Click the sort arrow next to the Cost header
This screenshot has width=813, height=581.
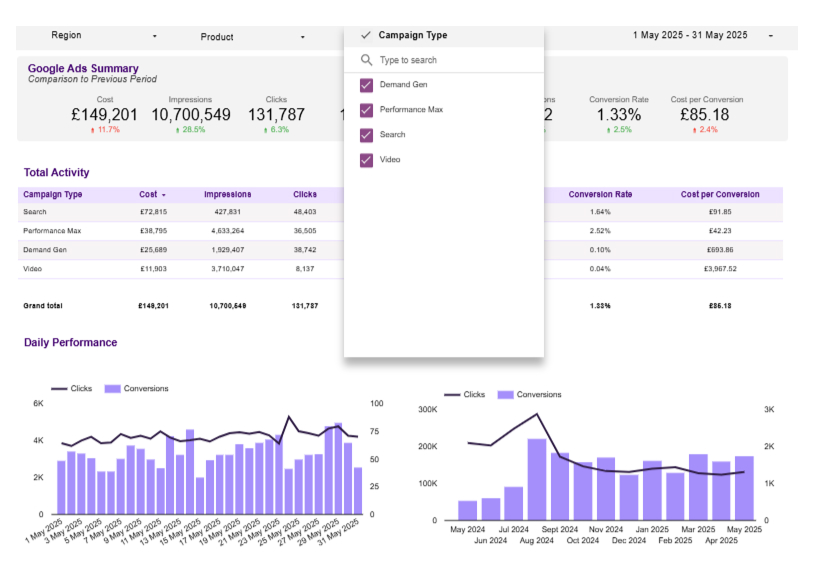coord(165,194)
